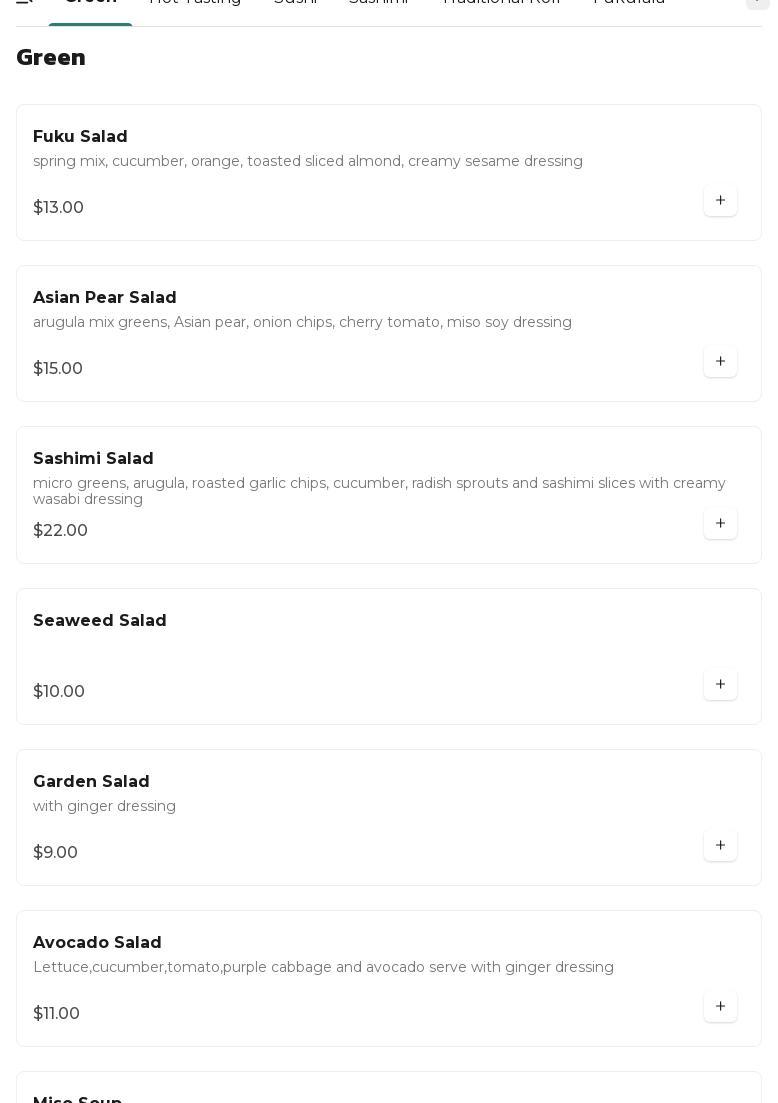Open the category list menu icon
Screen dimensions: 778x1103
click(24, 2)
